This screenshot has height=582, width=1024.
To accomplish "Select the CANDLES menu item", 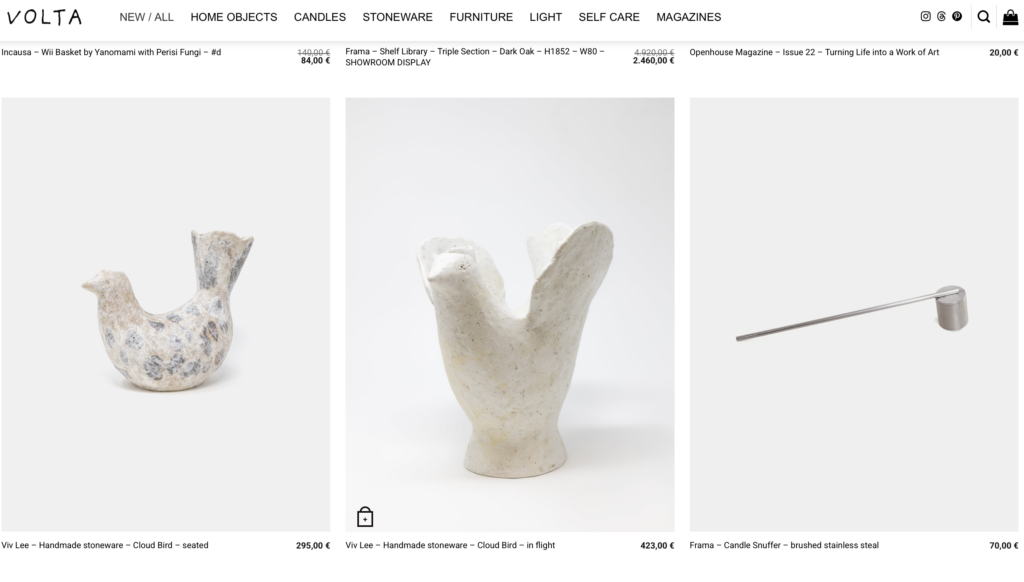I will pyautogui.click(x=320, y=17).
